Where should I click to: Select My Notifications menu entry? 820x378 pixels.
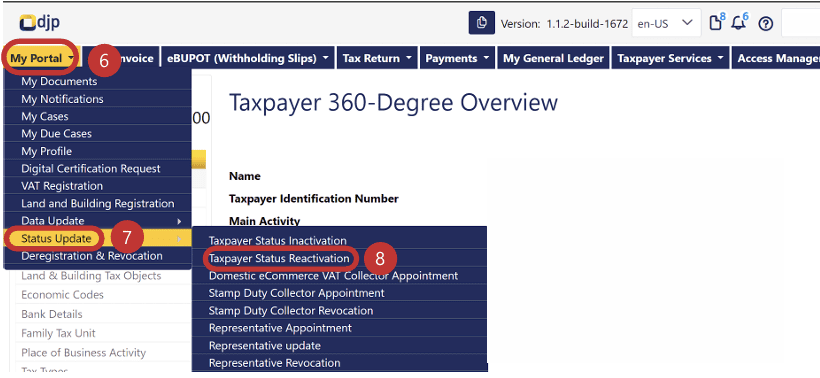(98, 99)
